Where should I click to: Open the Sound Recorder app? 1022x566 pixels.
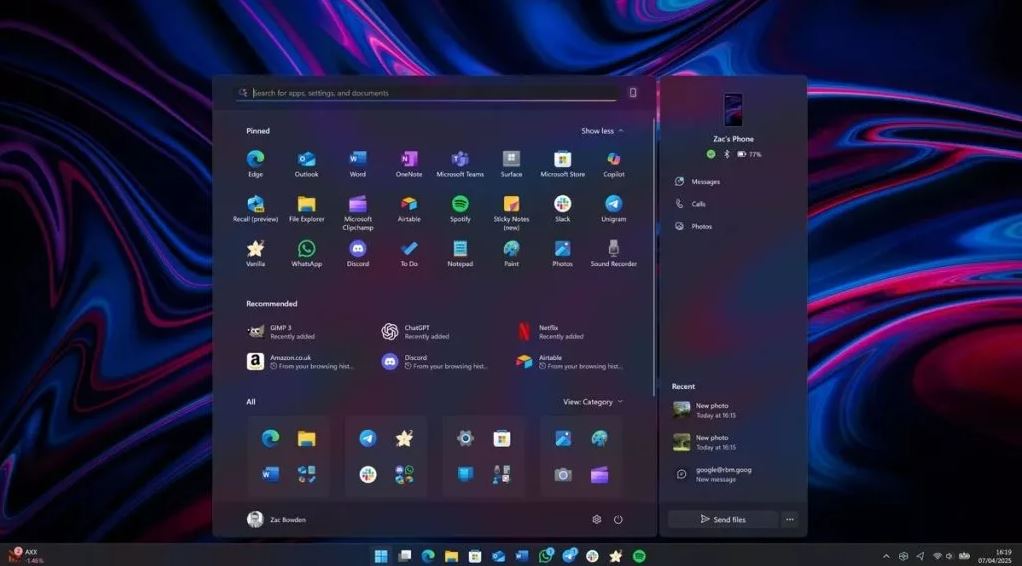coord(613,250)
